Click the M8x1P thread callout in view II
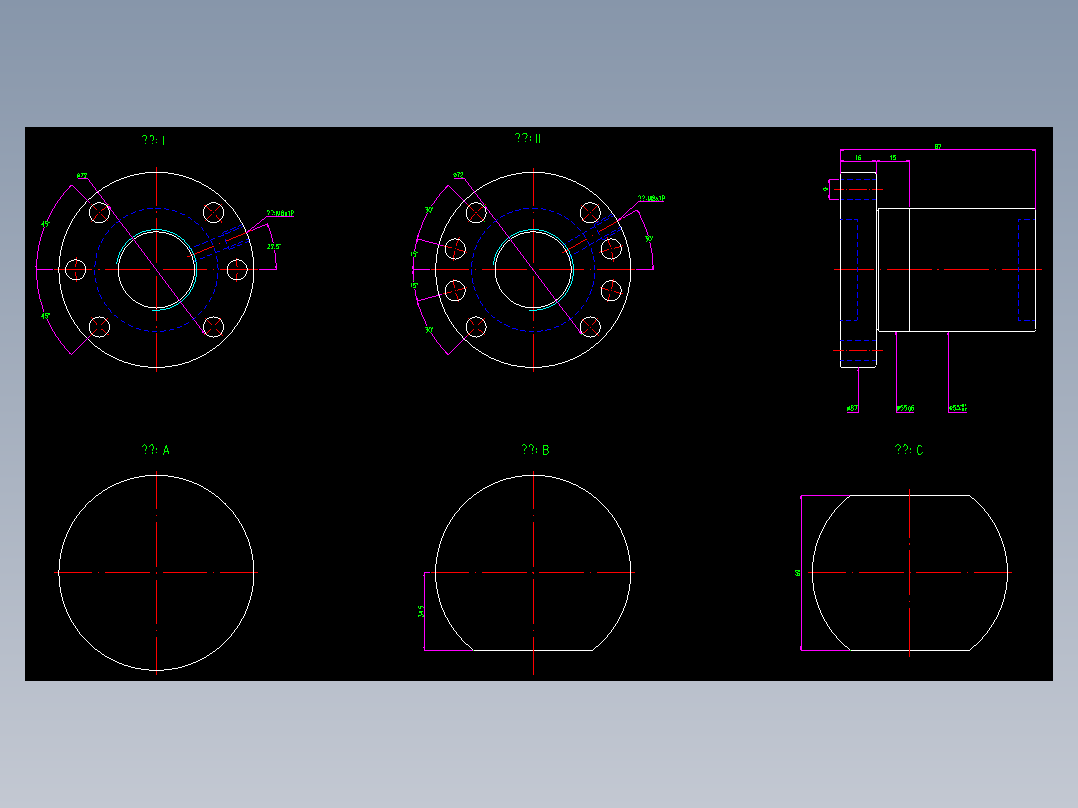 point(651,198)
